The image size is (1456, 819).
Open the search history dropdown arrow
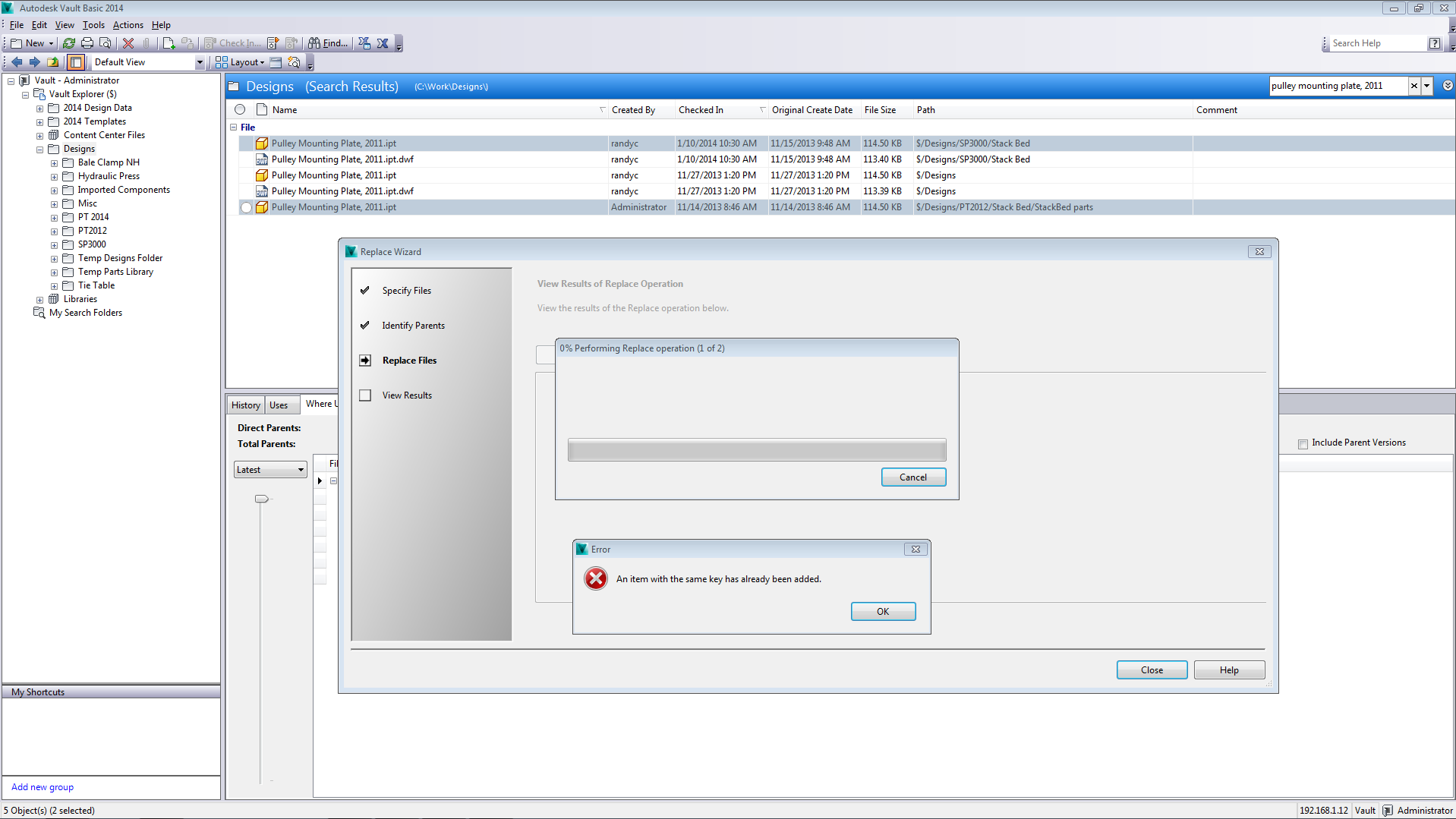pyautogui.click(x=1427, y=86)
